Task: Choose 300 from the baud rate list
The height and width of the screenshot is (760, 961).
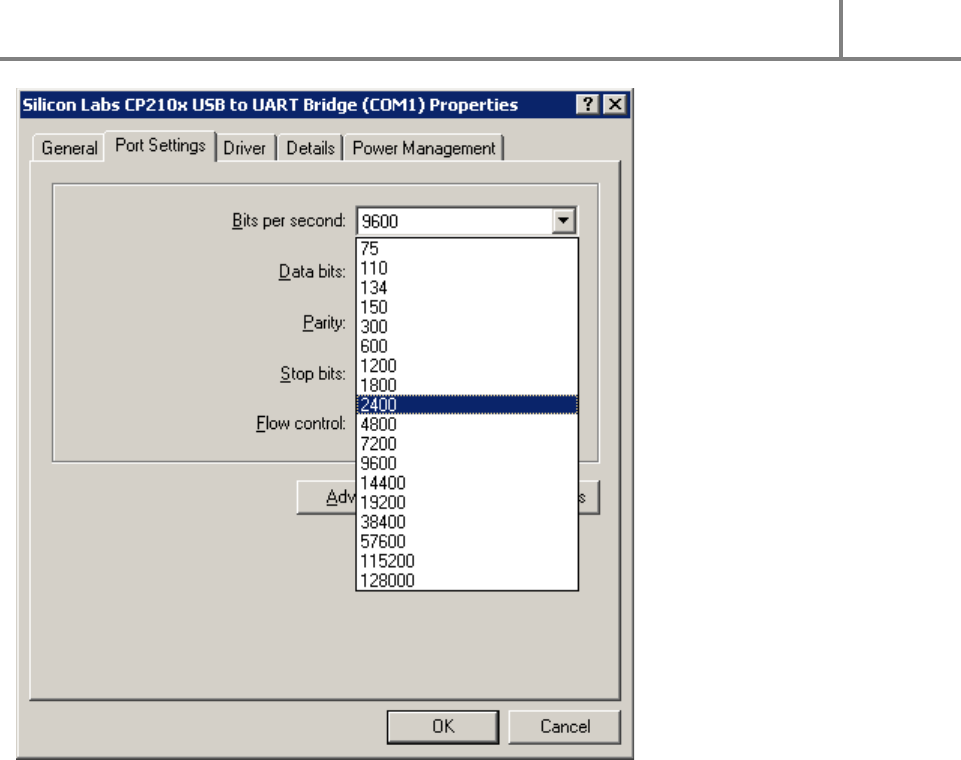Action: (467, 327)
